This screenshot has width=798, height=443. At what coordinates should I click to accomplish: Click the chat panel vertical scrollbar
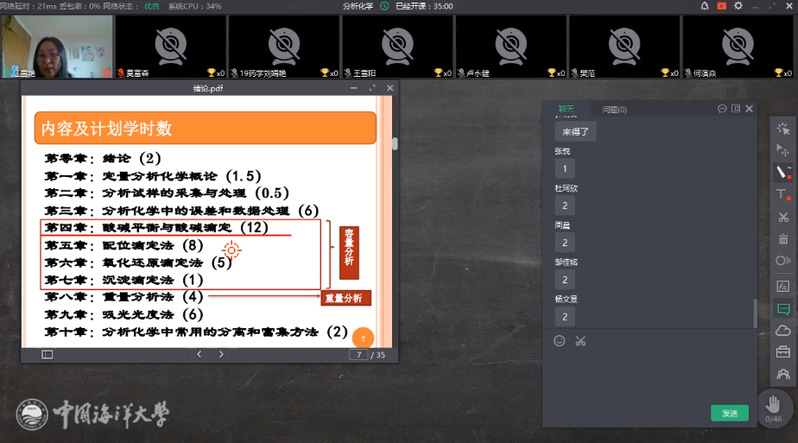pos(755,312)
